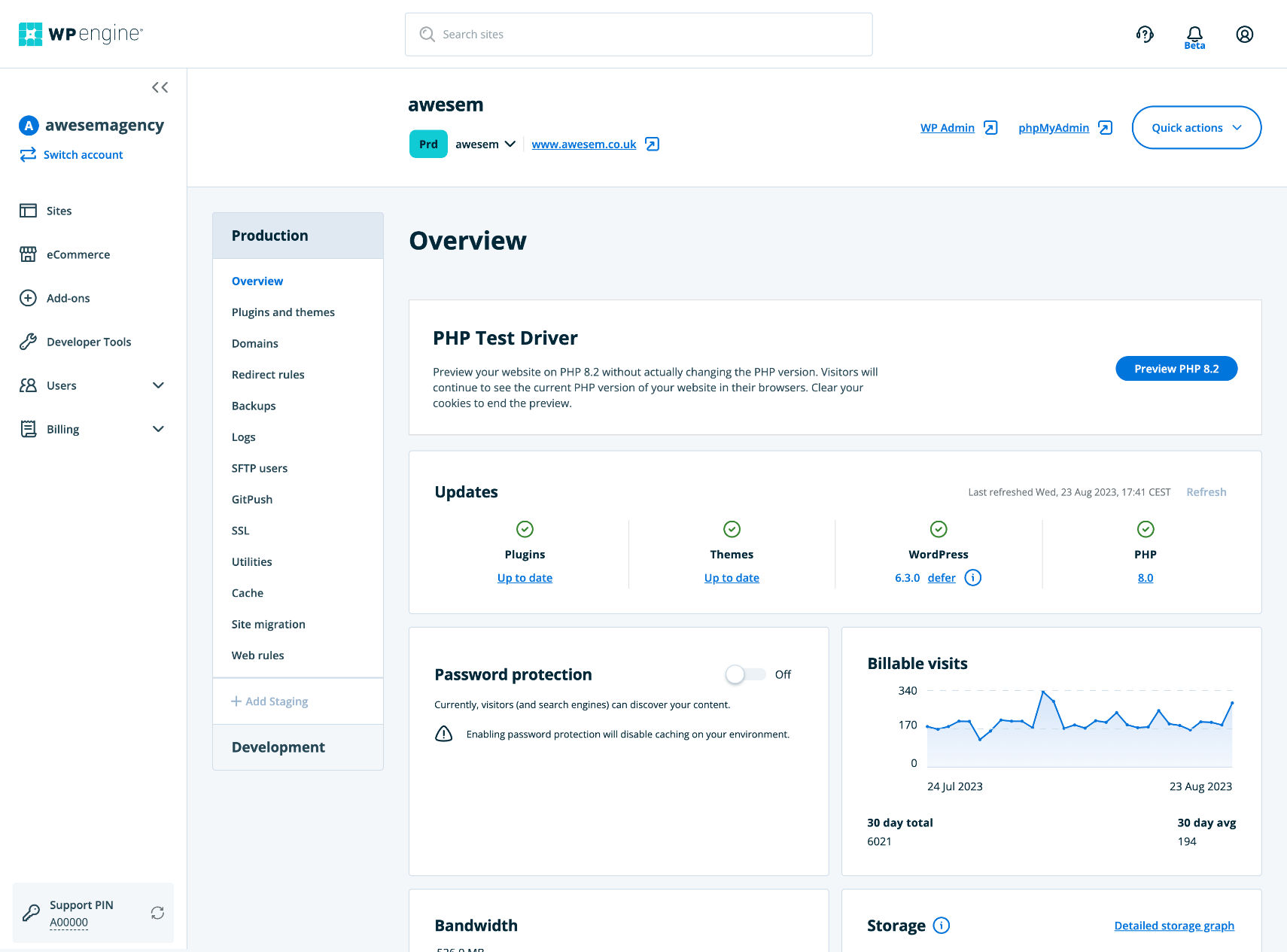
Task: Open the phpMyAdmin link
Action: (x=1054, y=127)
